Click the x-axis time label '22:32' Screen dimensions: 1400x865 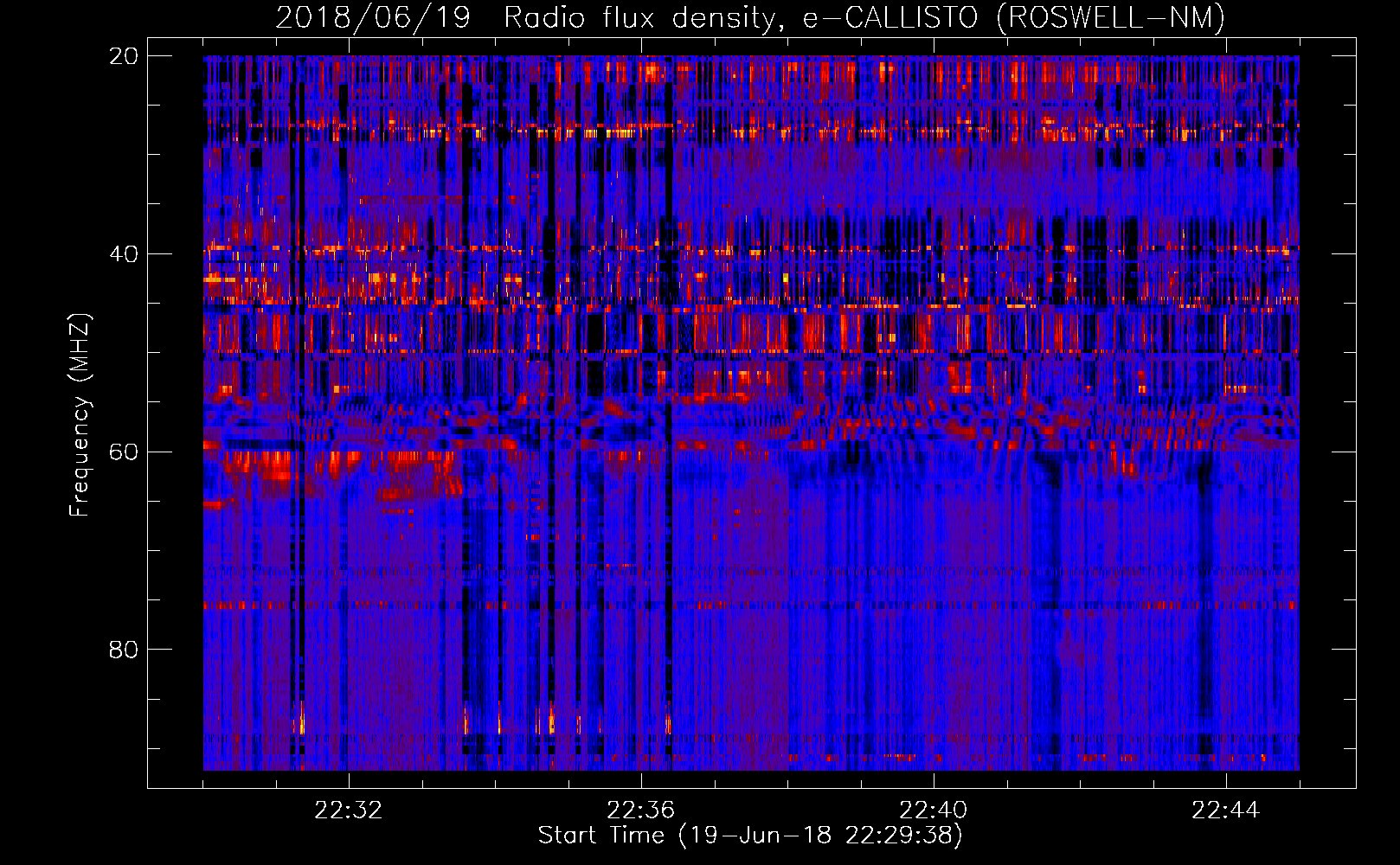(348, 811)
